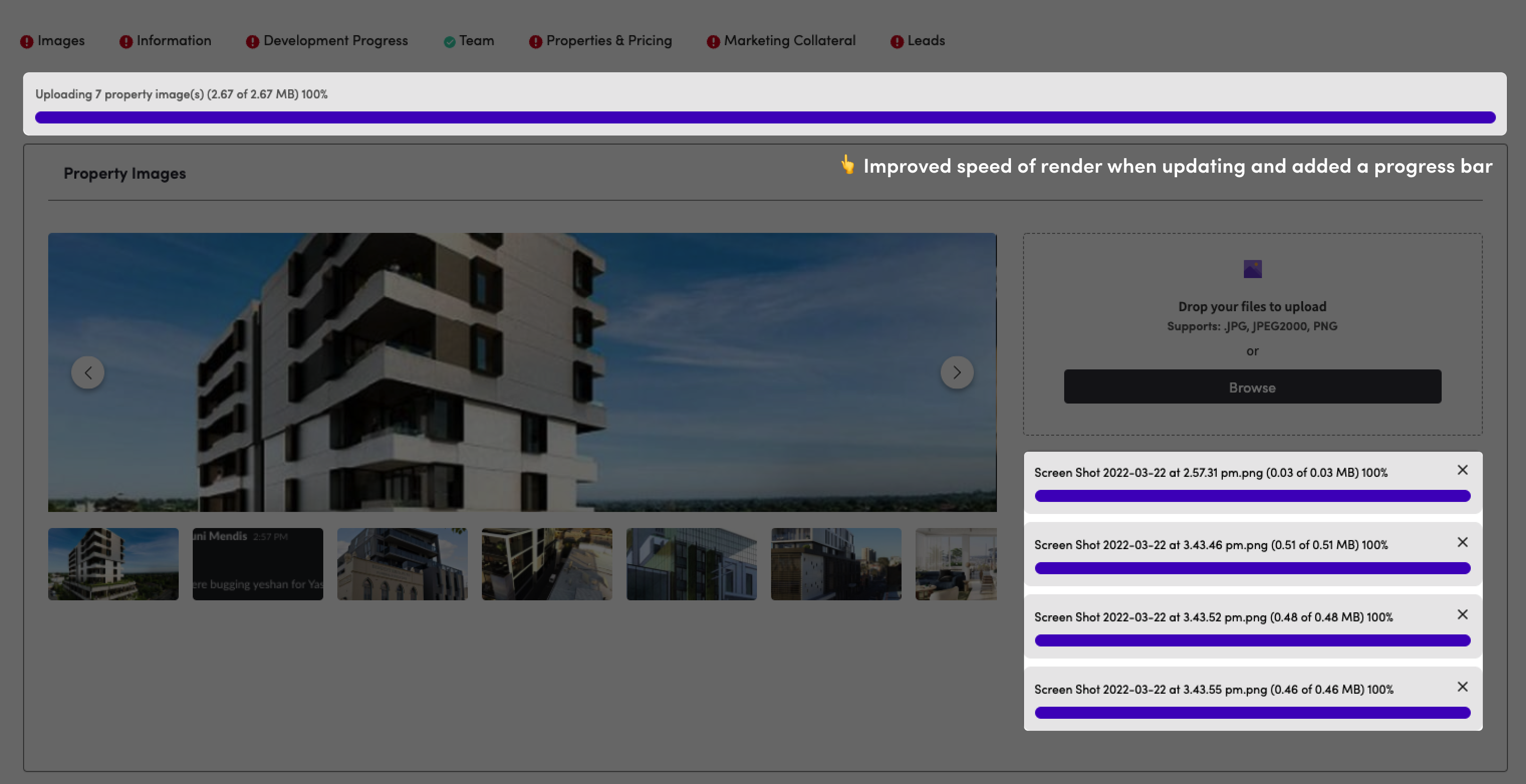The image size is (1526, 784).
Task: Open the Leads tab
Action: coord(925,40)
